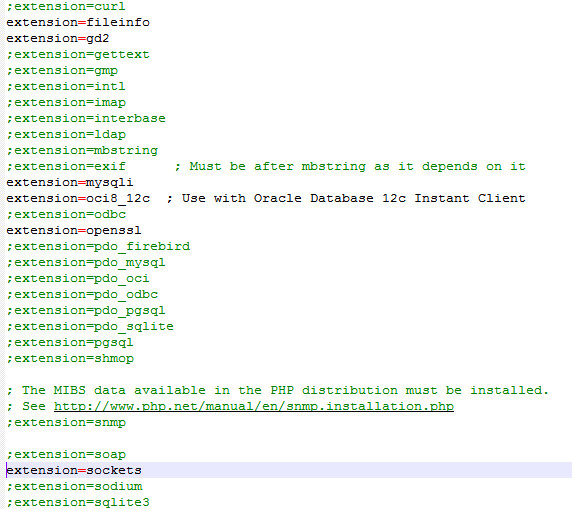Click the ;extension=soap line

(66, 455)
